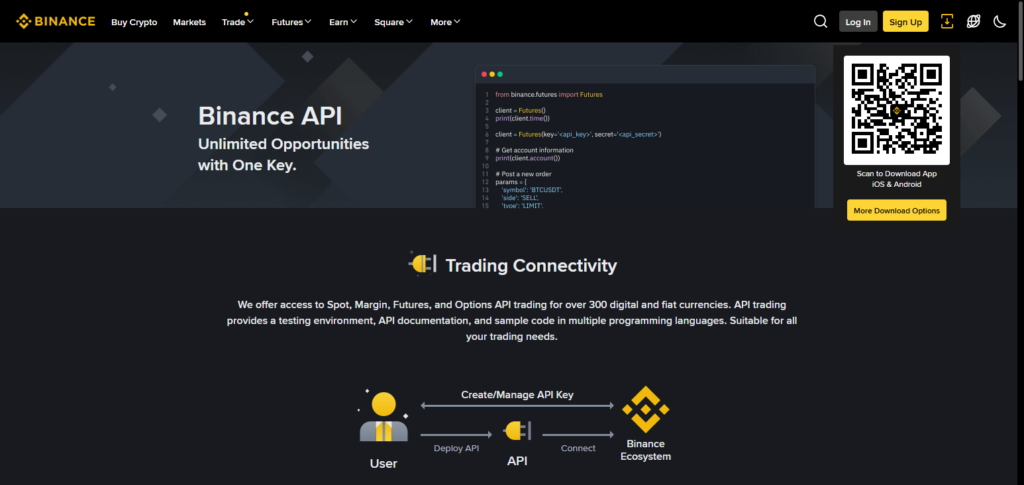Click the API plug icon in diagram
Image resolution: width=1024 pixels, height=485 pixels.
click(517, 431)
